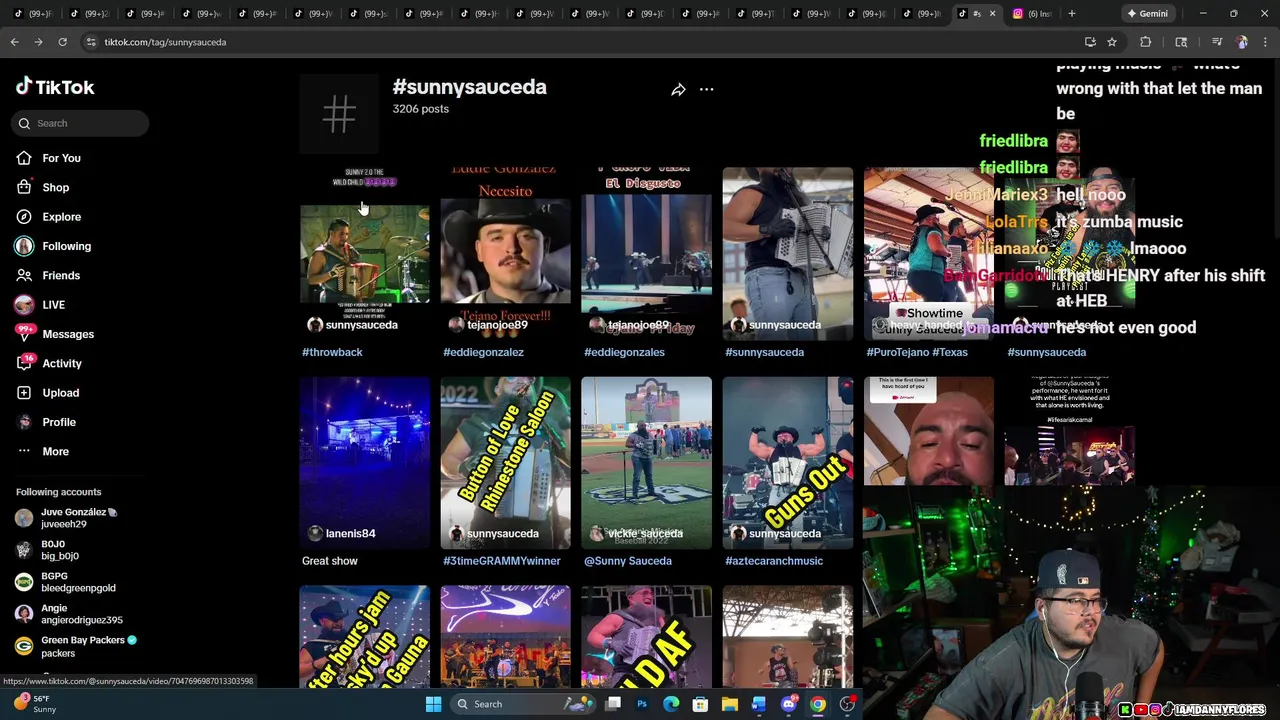Click the Upload plus icon

pyautogui.click(x=24, y=393)
